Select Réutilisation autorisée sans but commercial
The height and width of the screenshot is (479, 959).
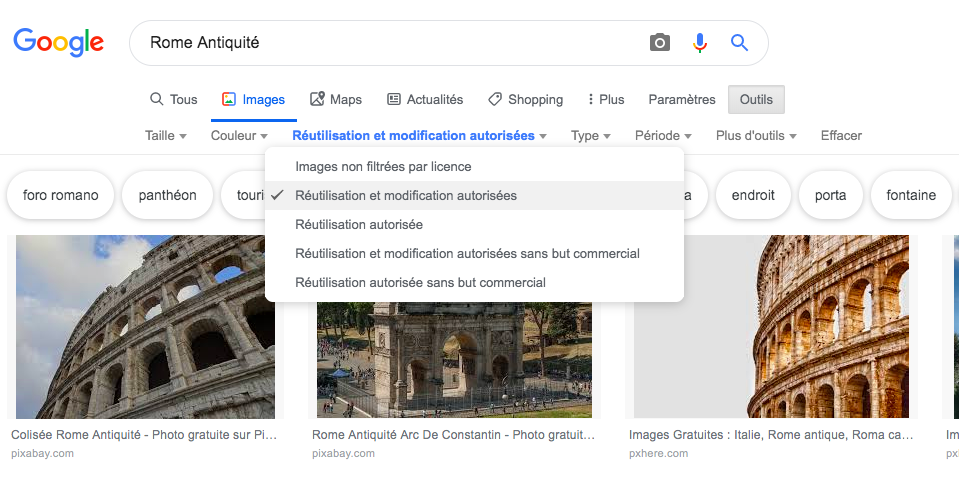pos(420,282)
